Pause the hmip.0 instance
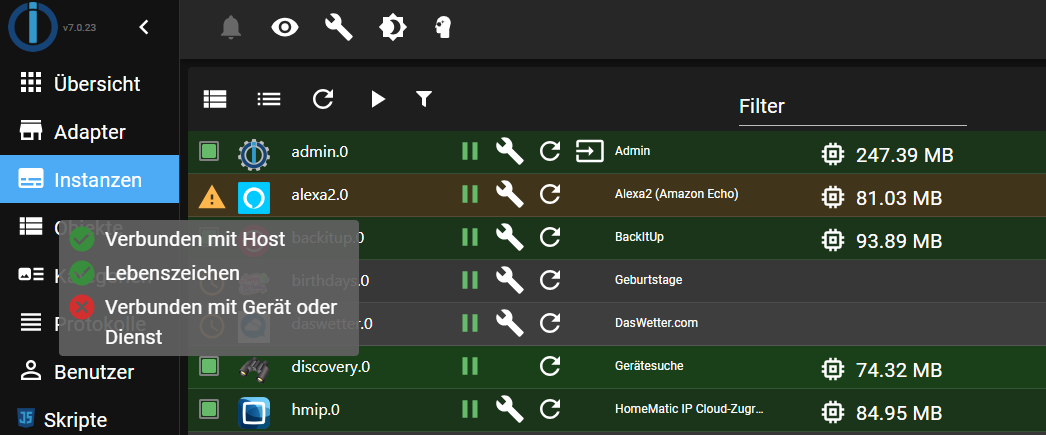The image size is (1046, 435). click(x=470, y=408)
